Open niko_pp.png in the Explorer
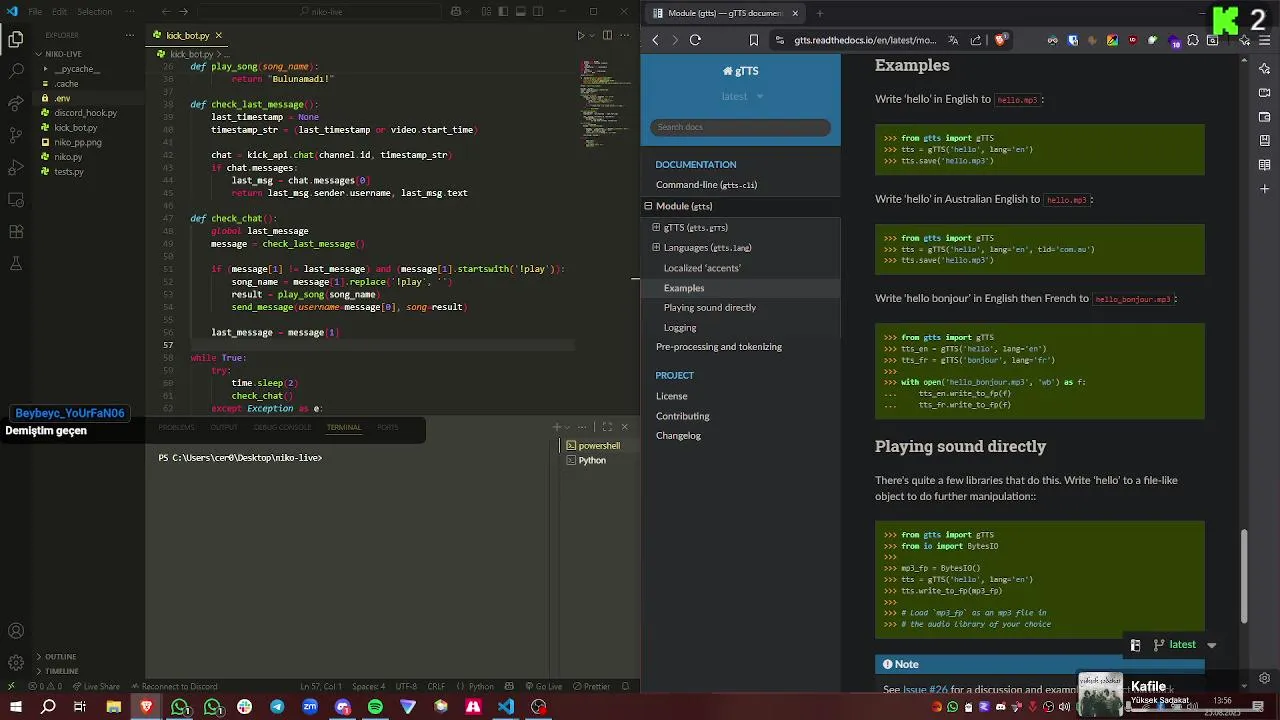Viewport: 1280px width, 720px height. click(x=78, y=142)
